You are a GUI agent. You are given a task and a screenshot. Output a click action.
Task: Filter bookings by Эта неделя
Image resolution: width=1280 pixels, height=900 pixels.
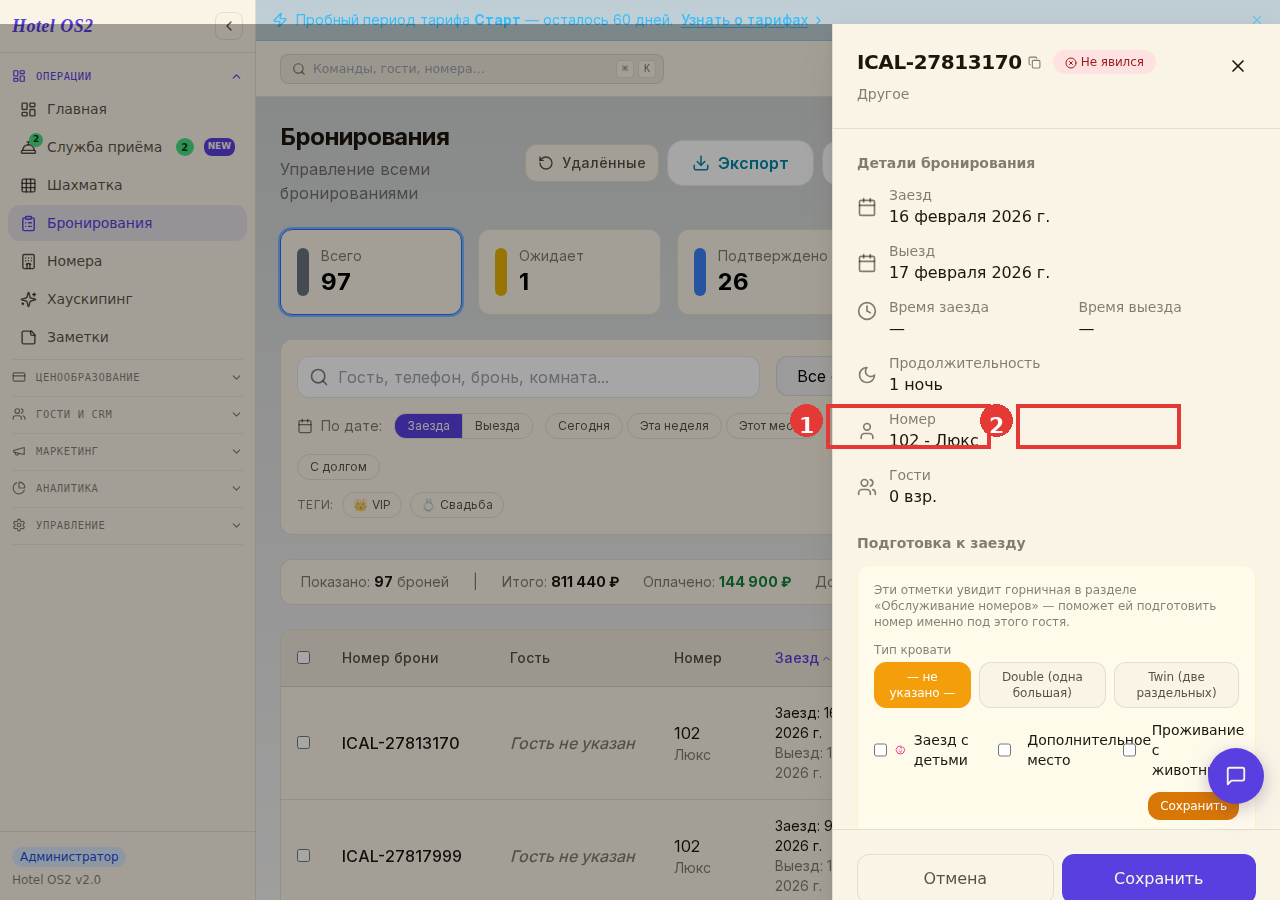coord(674,426)
